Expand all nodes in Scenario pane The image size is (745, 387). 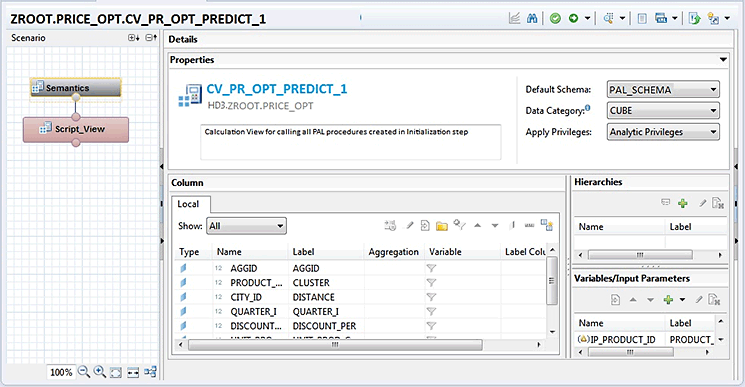click(134, 38)
